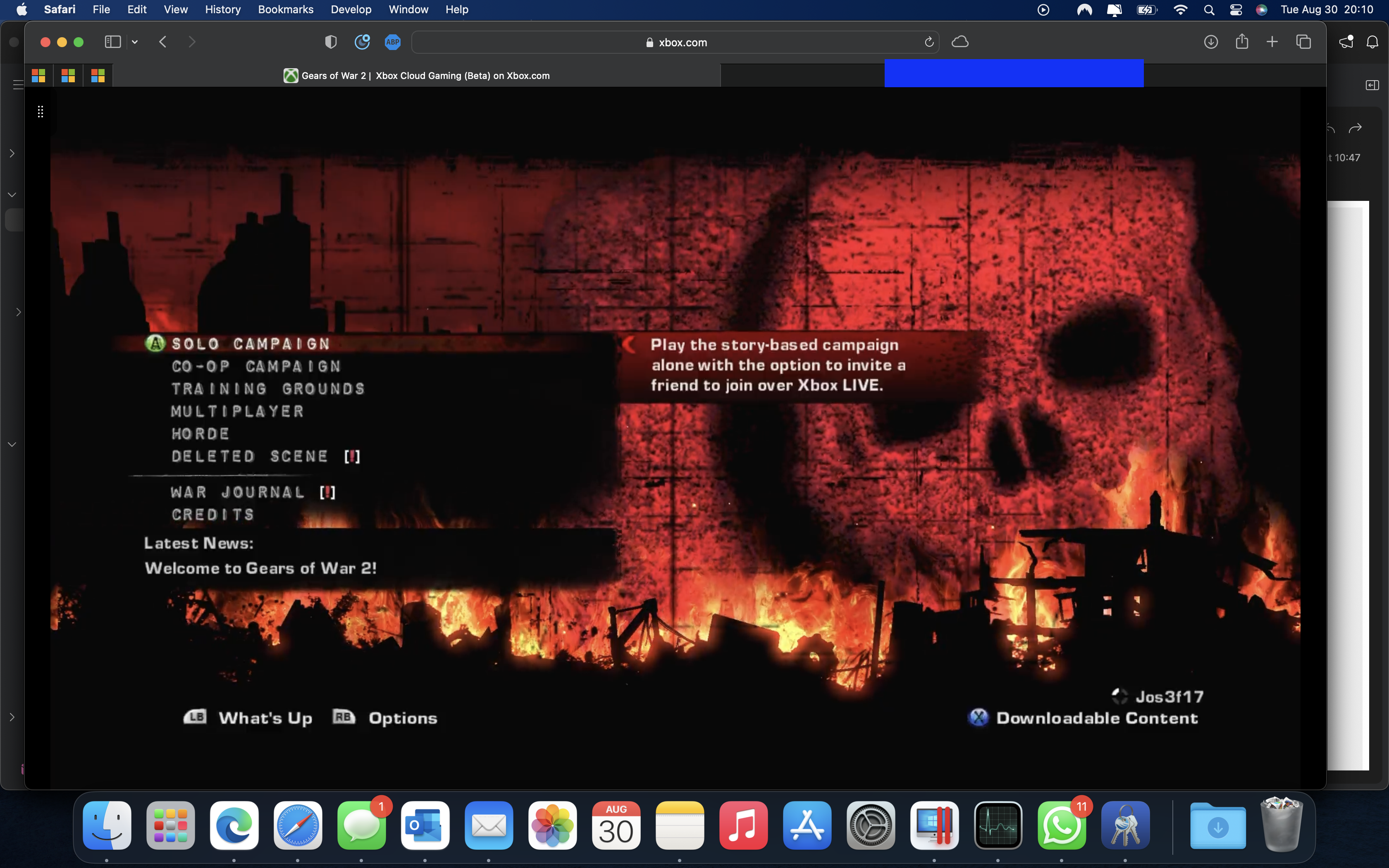The height and width of the screenshot is (868, 1389).
Task: Select SOLO CAMPAIGN in the game menu
Action: point(251,344)
